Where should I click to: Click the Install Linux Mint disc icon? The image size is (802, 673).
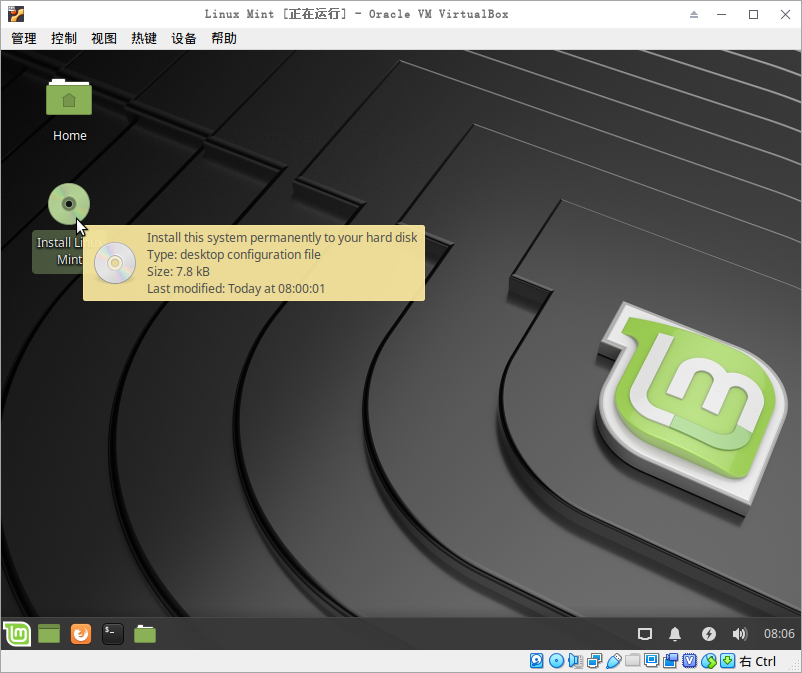pos(69,204)
